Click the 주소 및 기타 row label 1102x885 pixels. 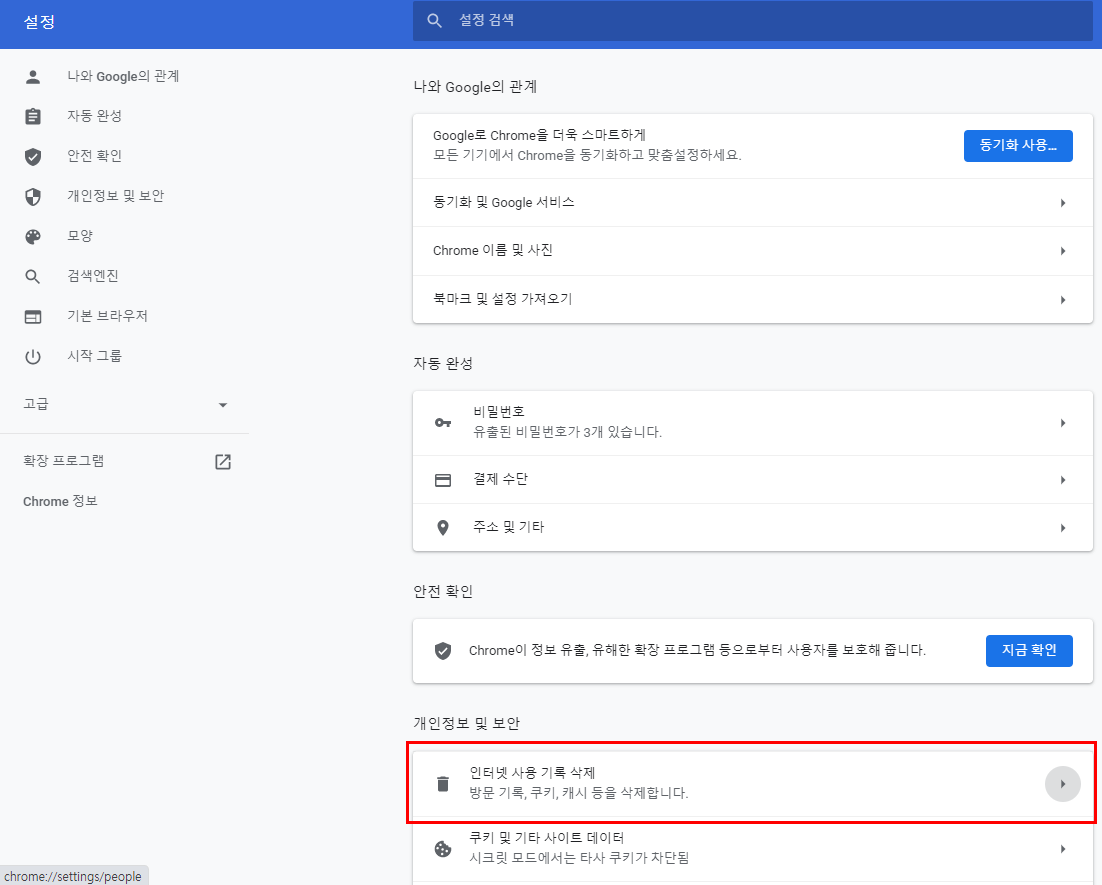coord(509,527)
